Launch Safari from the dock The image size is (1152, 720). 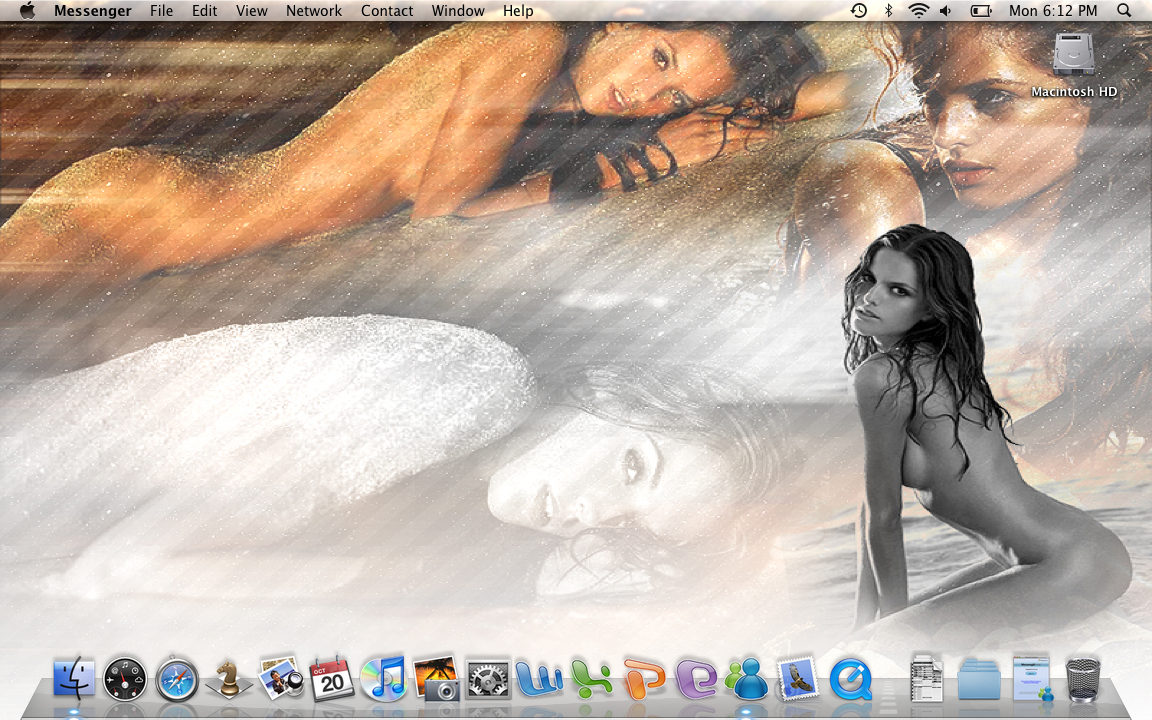coord(177,679)
